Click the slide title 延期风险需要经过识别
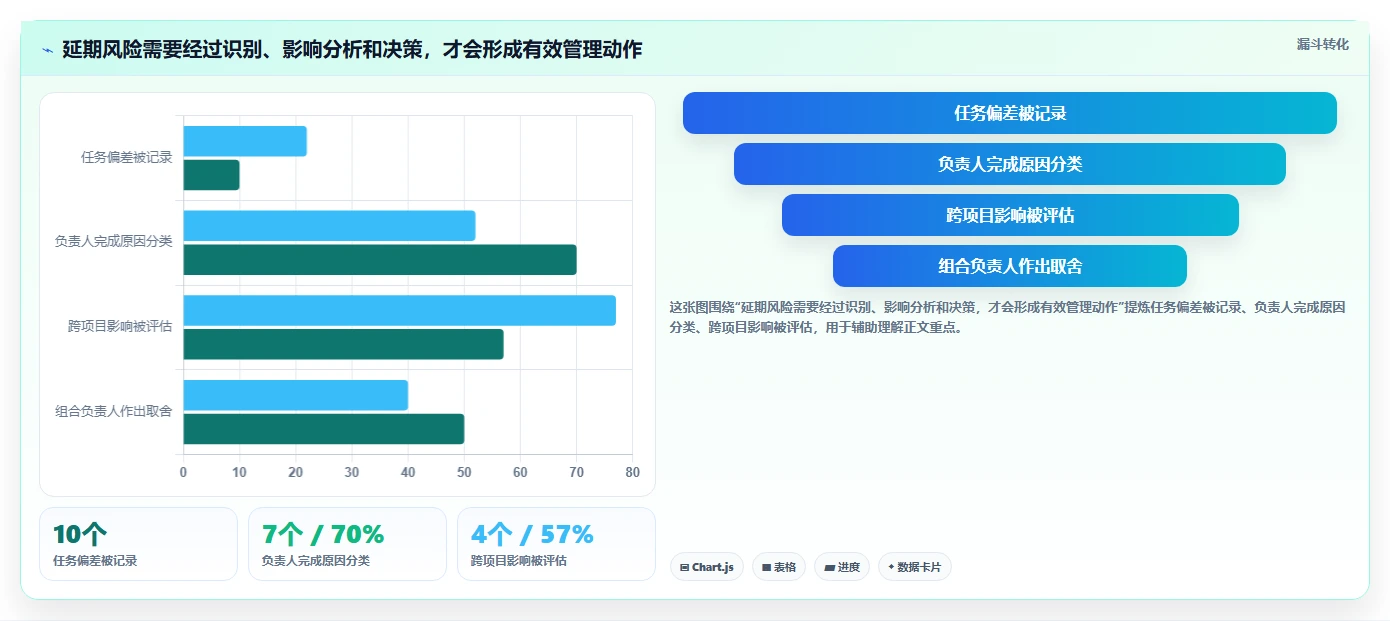Image resolution: width=1390 pixels, height=621 pixels. (352, 49)
